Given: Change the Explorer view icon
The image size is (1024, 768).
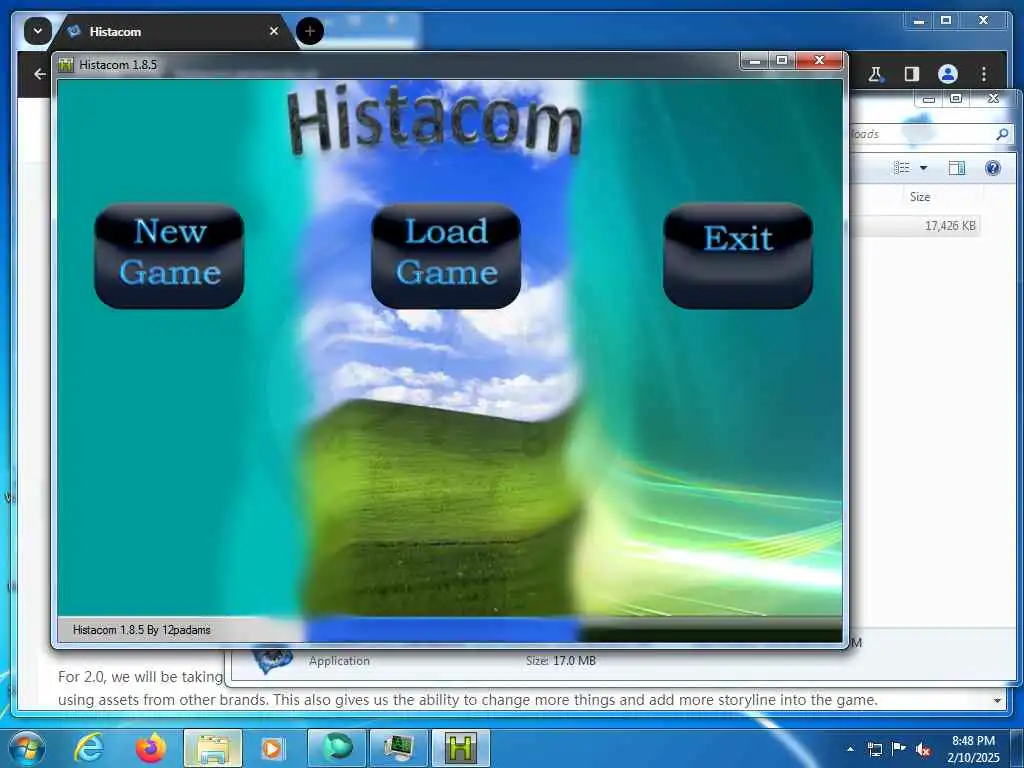Looking at the screenshot, I should click(x=902, y=168).
